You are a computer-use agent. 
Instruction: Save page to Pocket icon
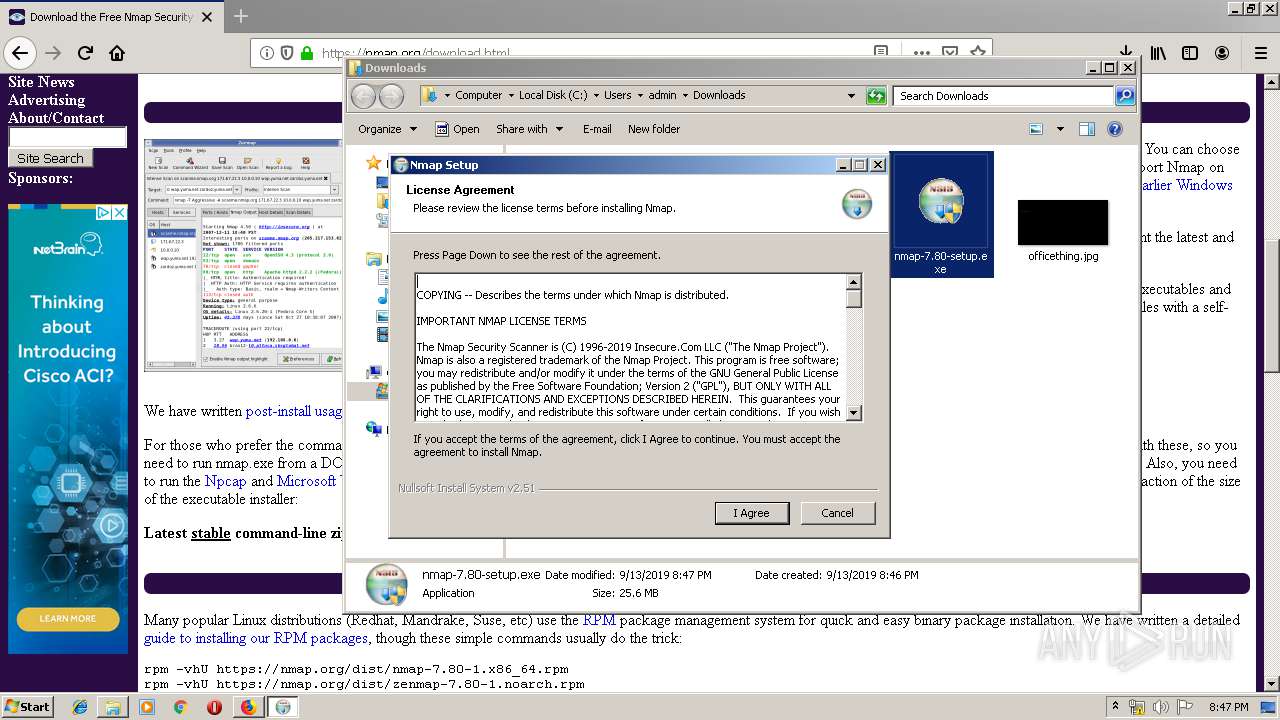click(x=950, y=53)
